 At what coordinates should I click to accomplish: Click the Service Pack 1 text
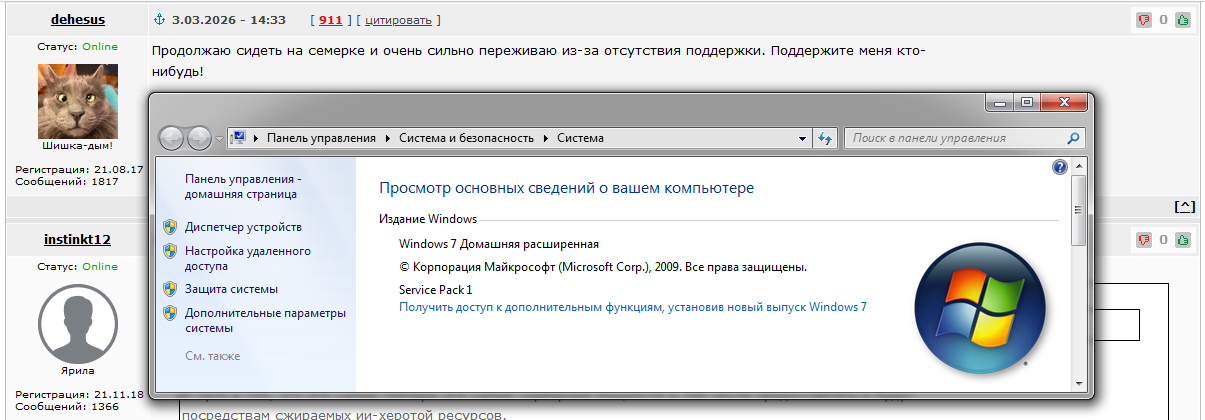tap(435, 289)
